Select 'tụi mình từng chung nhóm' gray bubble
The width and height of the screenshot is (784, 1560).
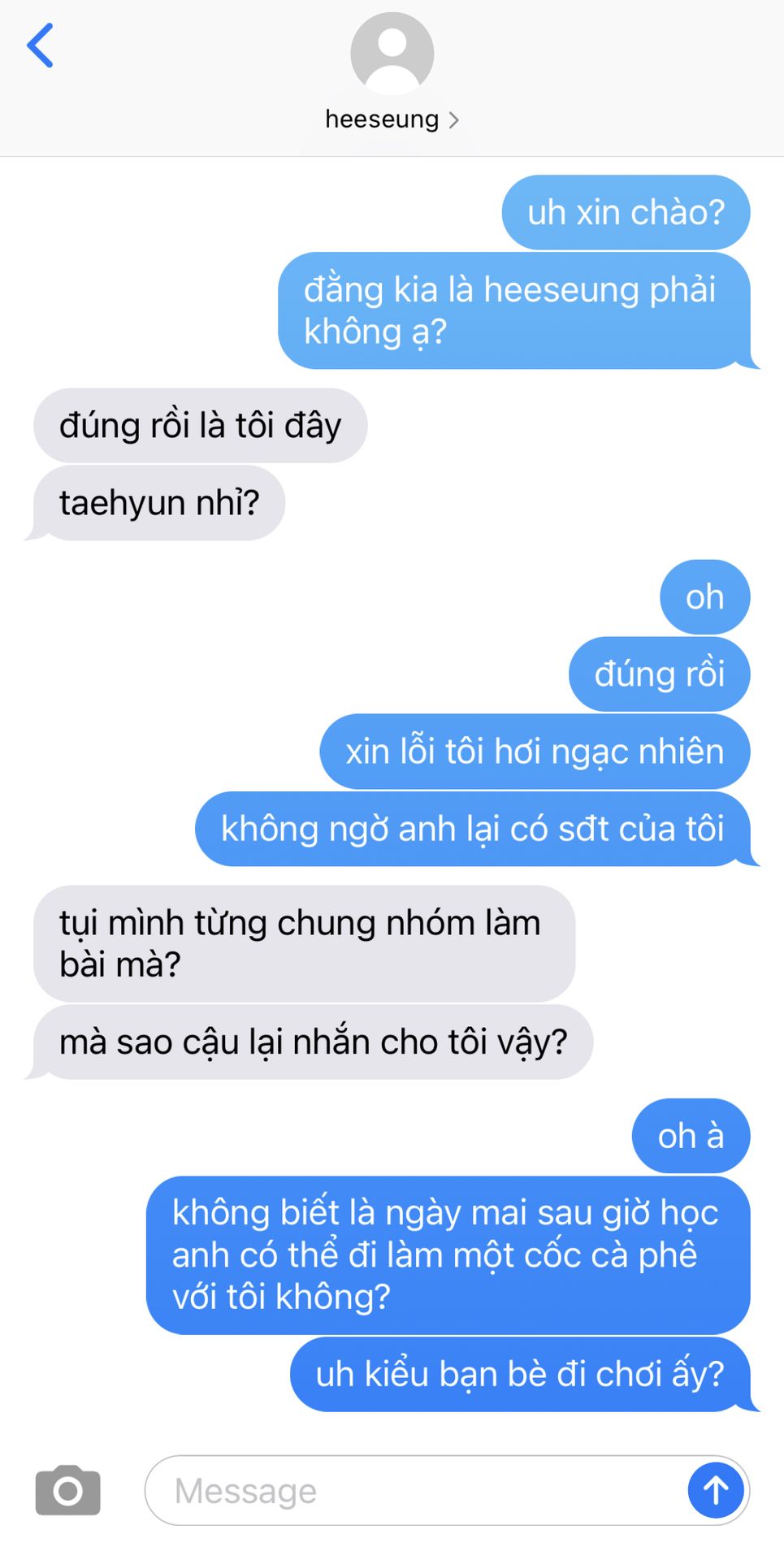305,943
